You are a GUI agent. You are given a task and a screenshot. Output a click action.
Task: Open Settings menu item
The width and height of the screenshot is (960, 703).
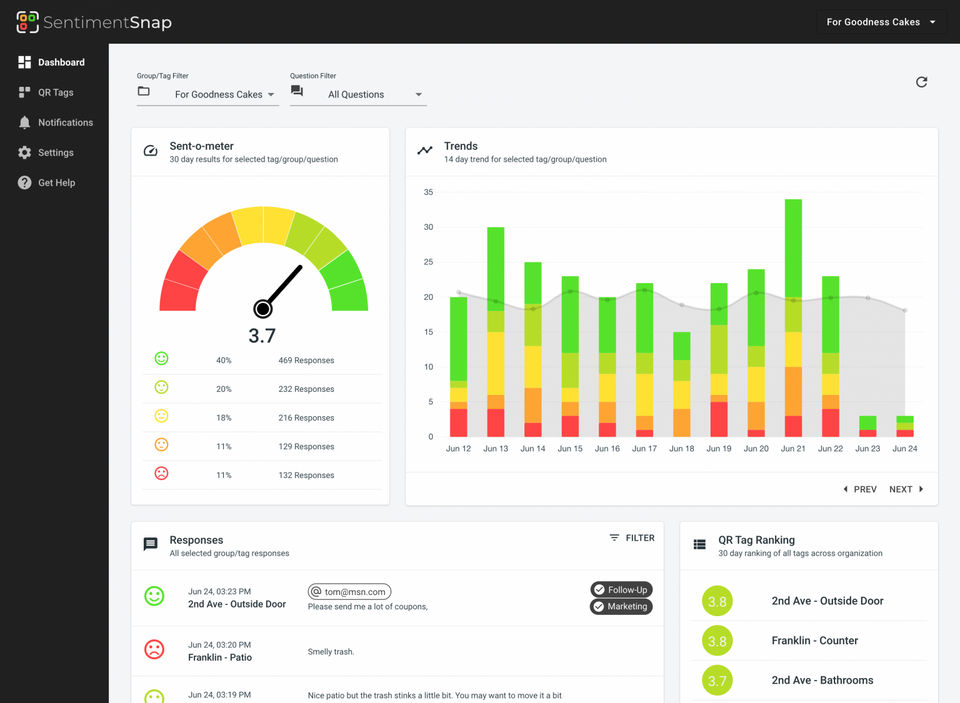click(x=54, y=152)
